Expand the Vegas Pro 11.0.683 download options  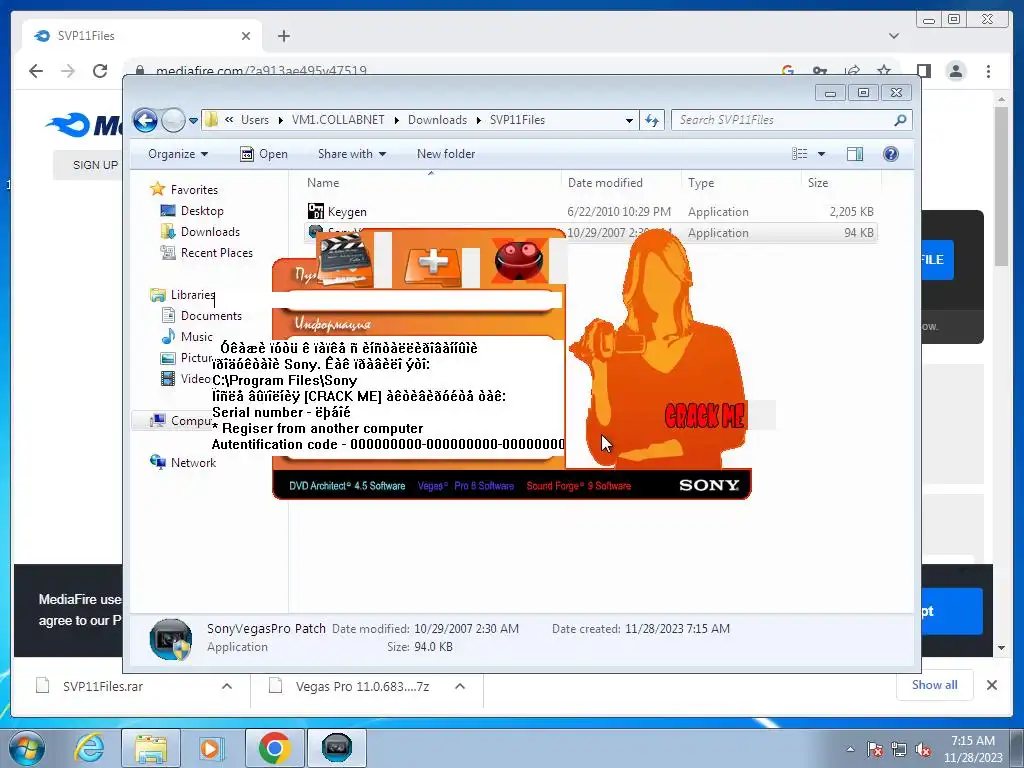coord(460,686)
